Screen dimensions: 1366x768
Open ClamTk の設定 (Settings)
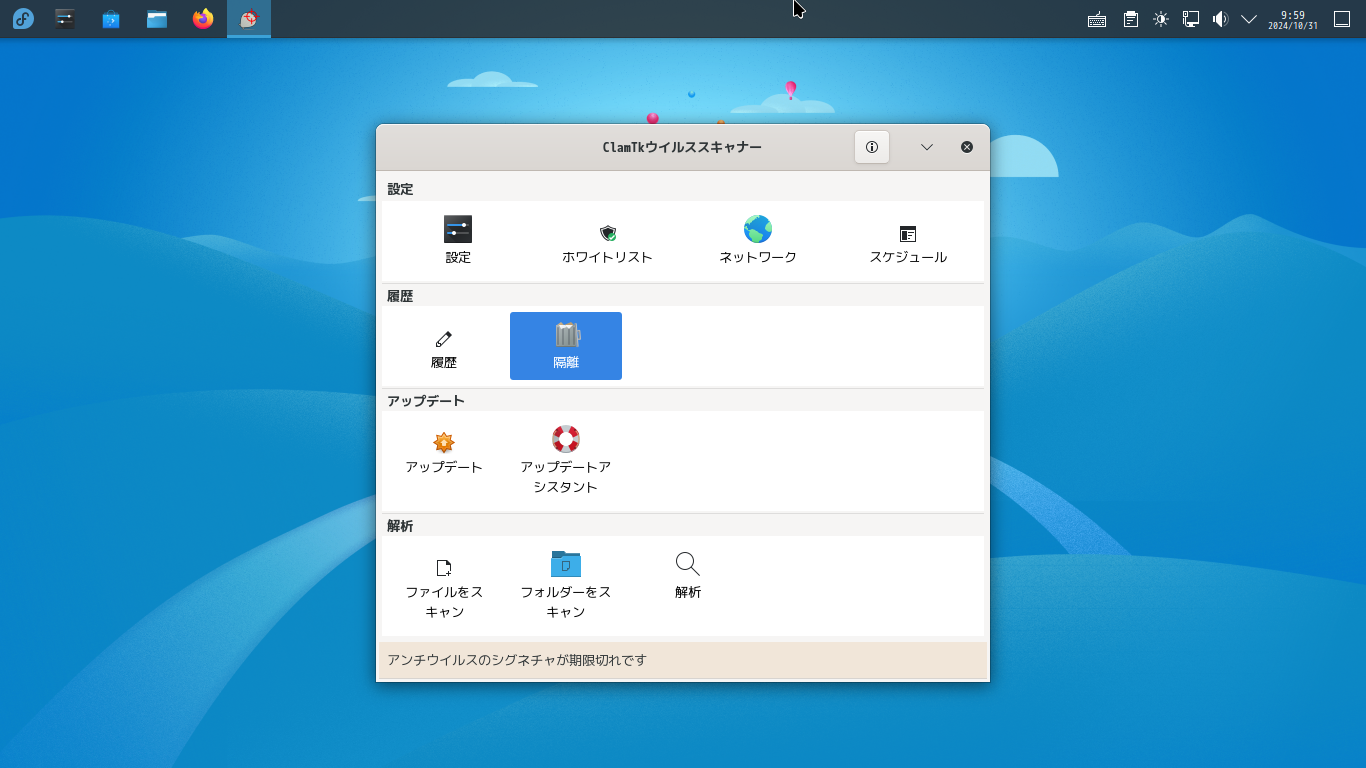pos(457,240)
